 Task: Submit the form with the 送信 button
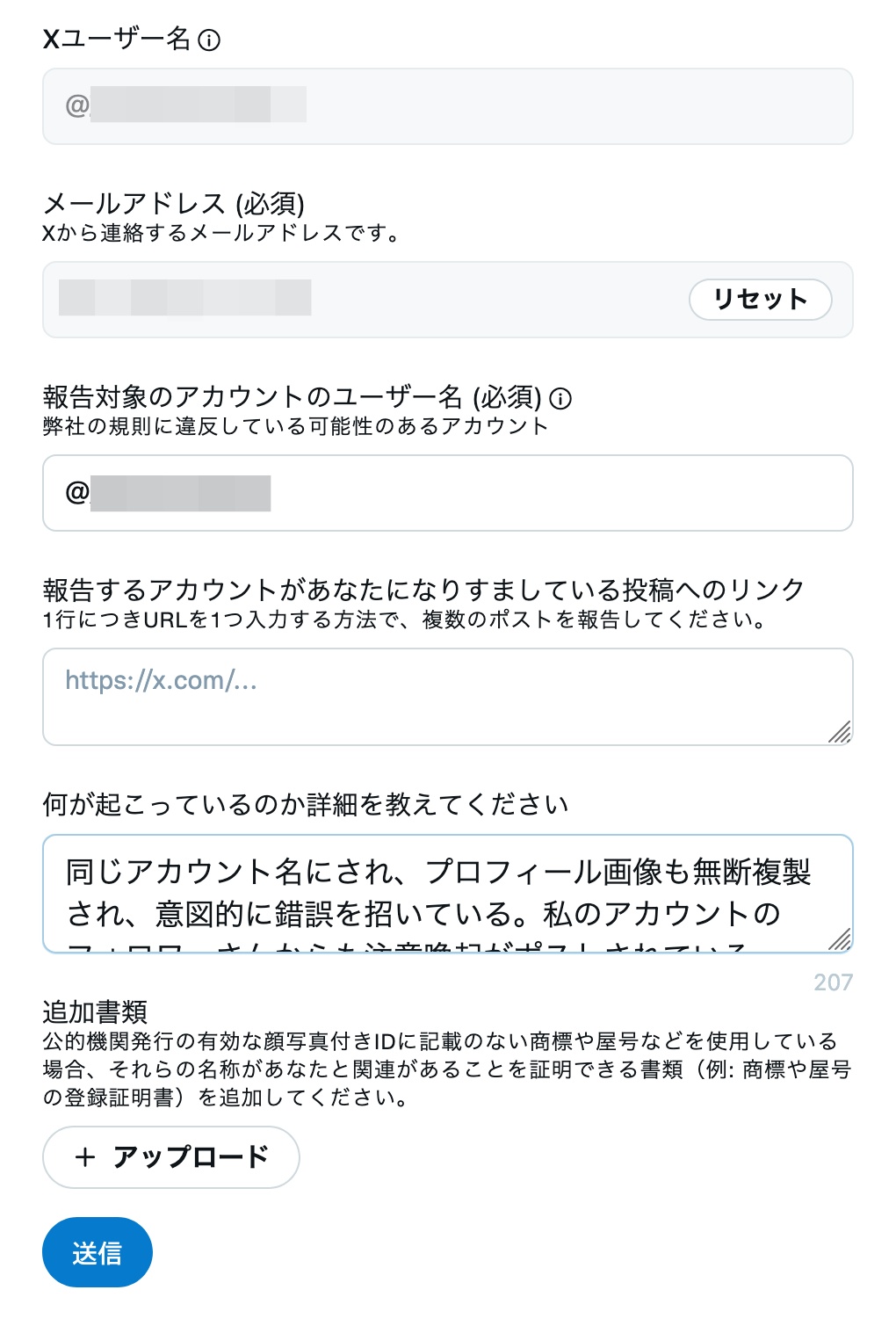click(x=98, y=1252)
